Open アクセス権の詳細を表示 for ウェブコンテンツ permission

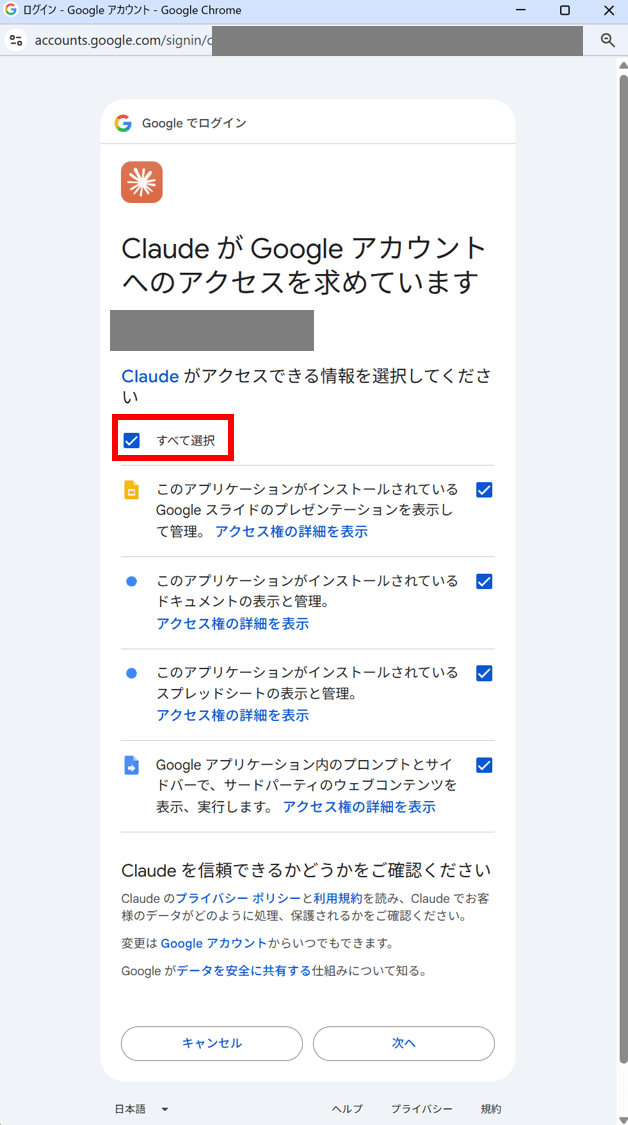359,806
